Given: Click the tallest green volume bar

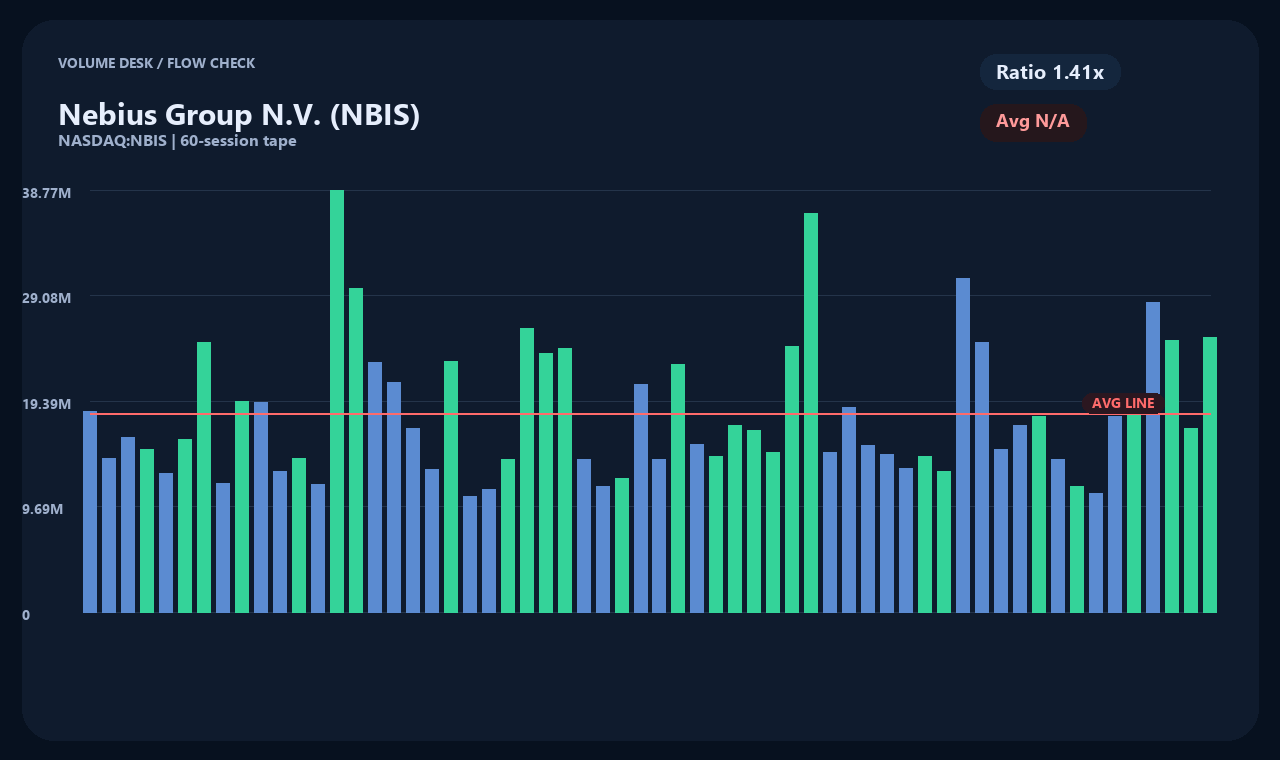Looking at the screenshot, I should point(337,401).
